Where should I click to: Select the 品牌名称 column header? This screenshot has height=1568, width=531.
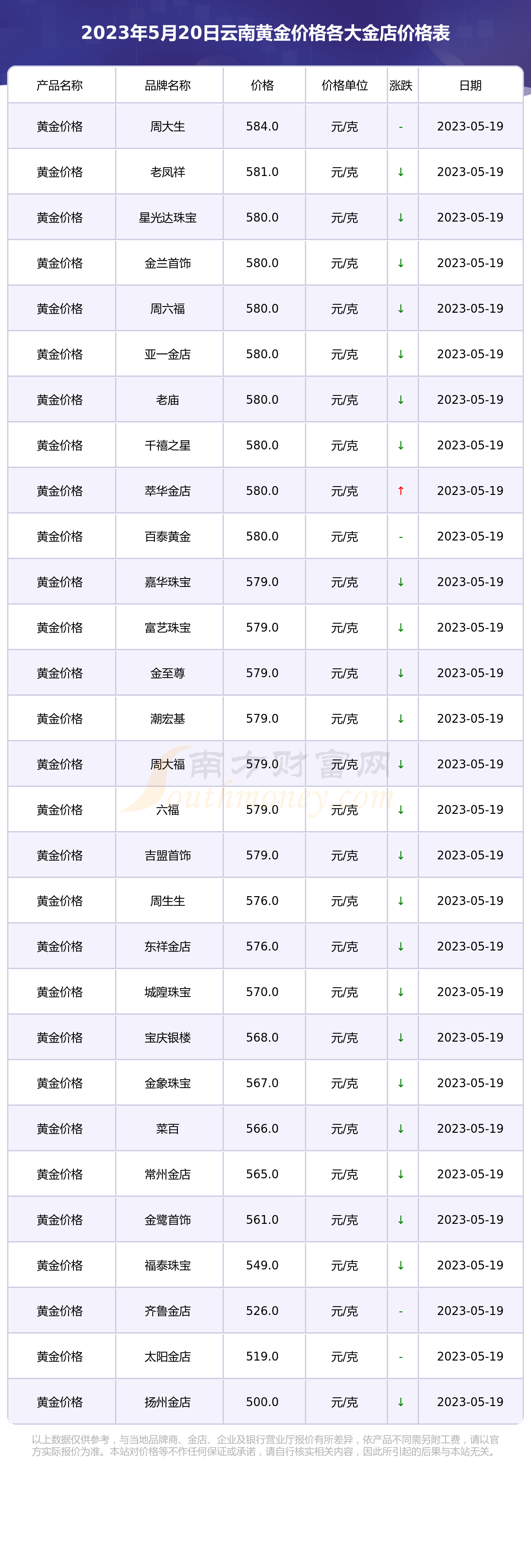[167, 85]
